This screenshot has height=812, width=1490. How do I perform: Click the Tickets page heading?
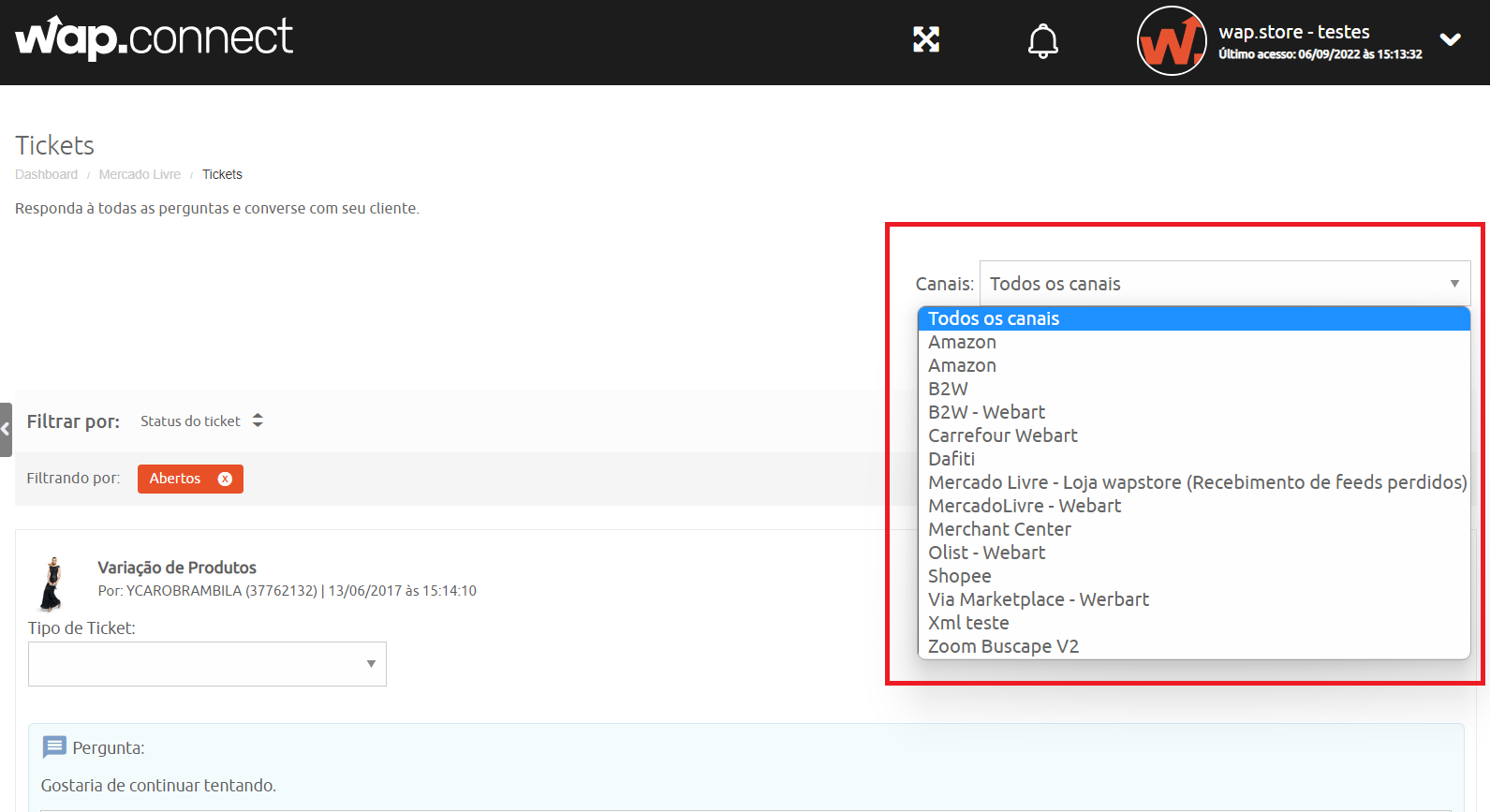54,146
